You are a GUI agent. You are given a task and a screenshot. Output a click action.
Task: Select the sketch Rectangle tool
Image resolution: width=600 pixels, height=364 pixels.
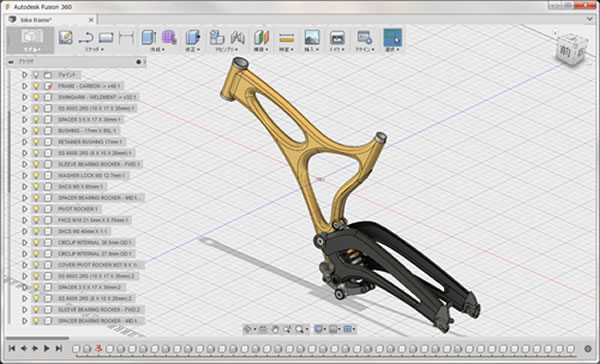pos(106,38)
